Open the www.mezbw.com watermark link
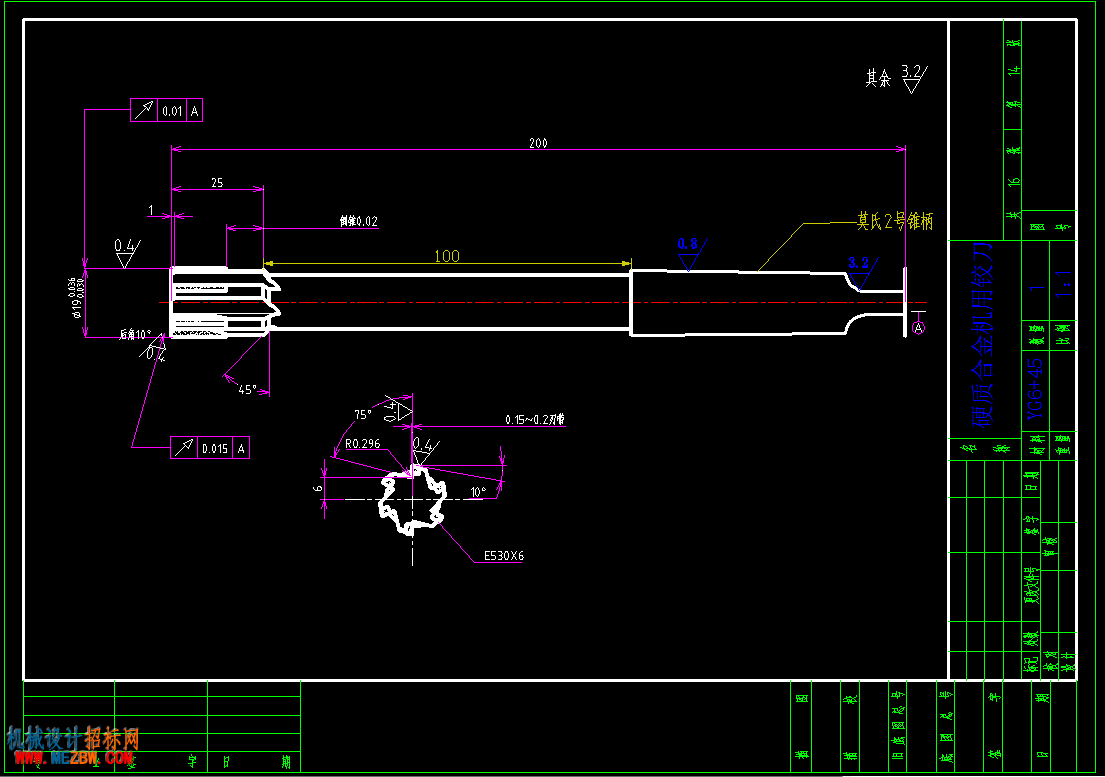The width and height of the screenshot is (1105, 777). click(x=71, y=759)
